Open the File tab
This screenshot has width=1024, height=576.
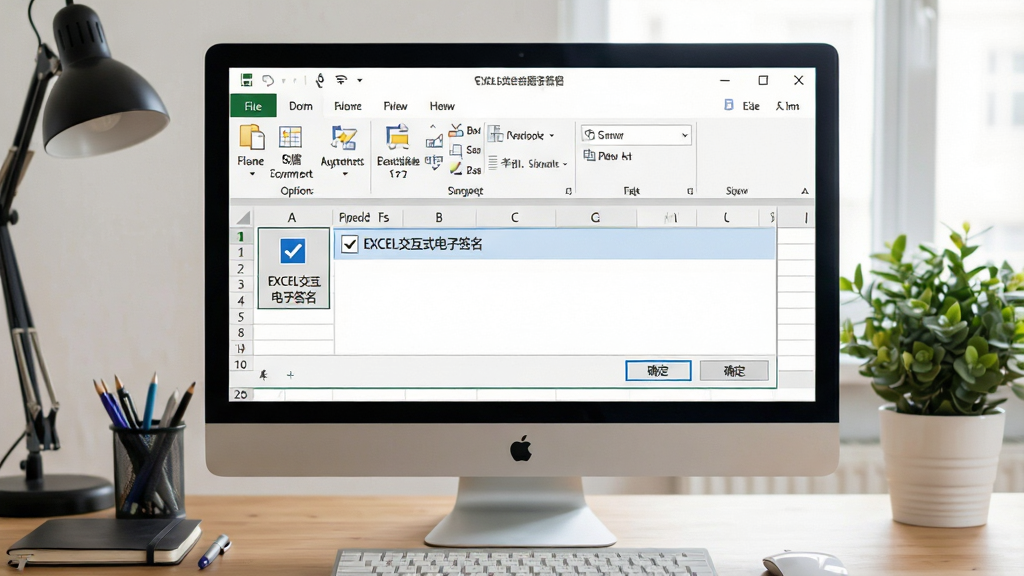[x=253, y=106]
